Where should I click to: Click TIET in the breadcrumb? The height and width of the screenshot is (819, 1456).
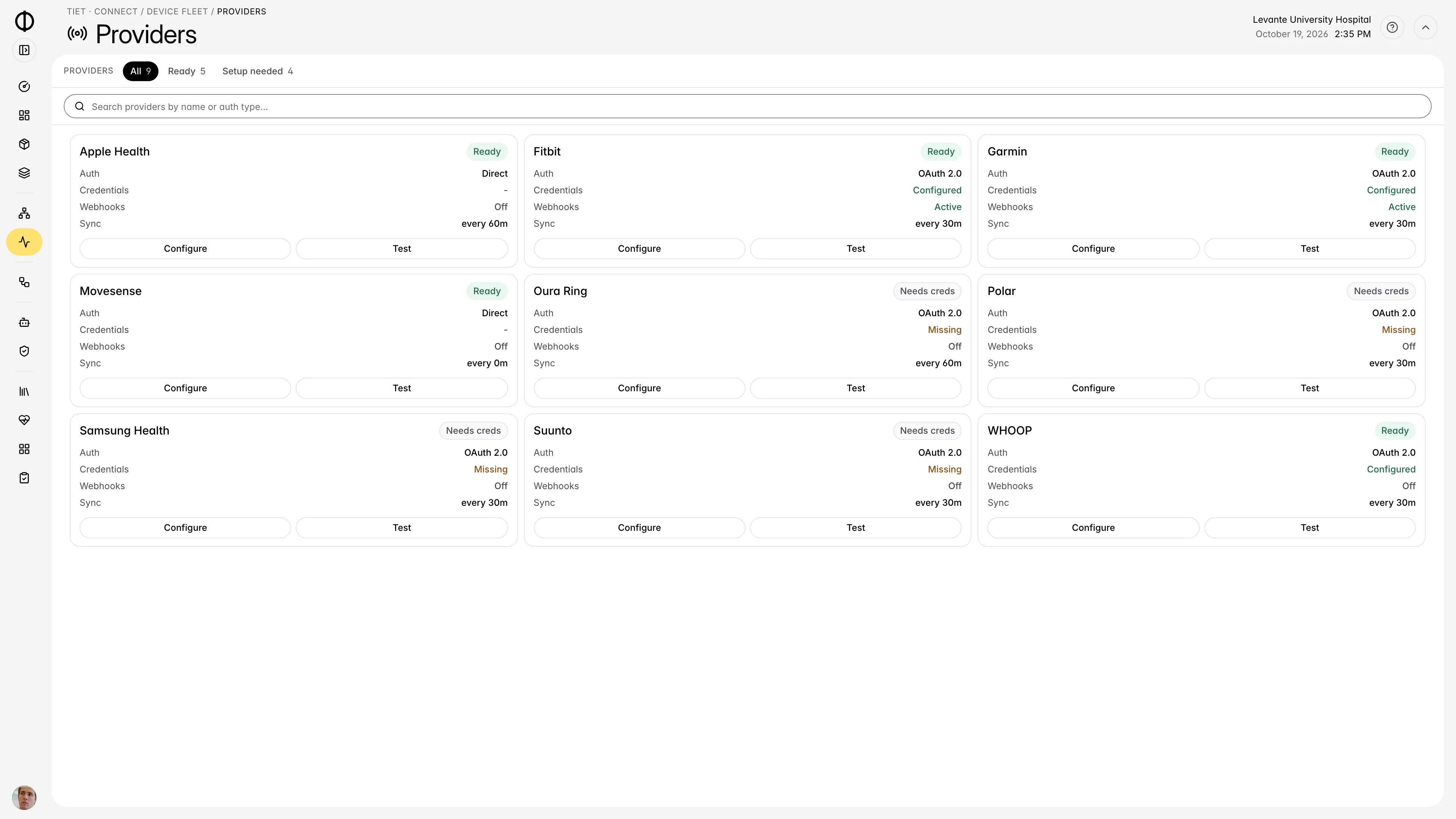(76, 11)
